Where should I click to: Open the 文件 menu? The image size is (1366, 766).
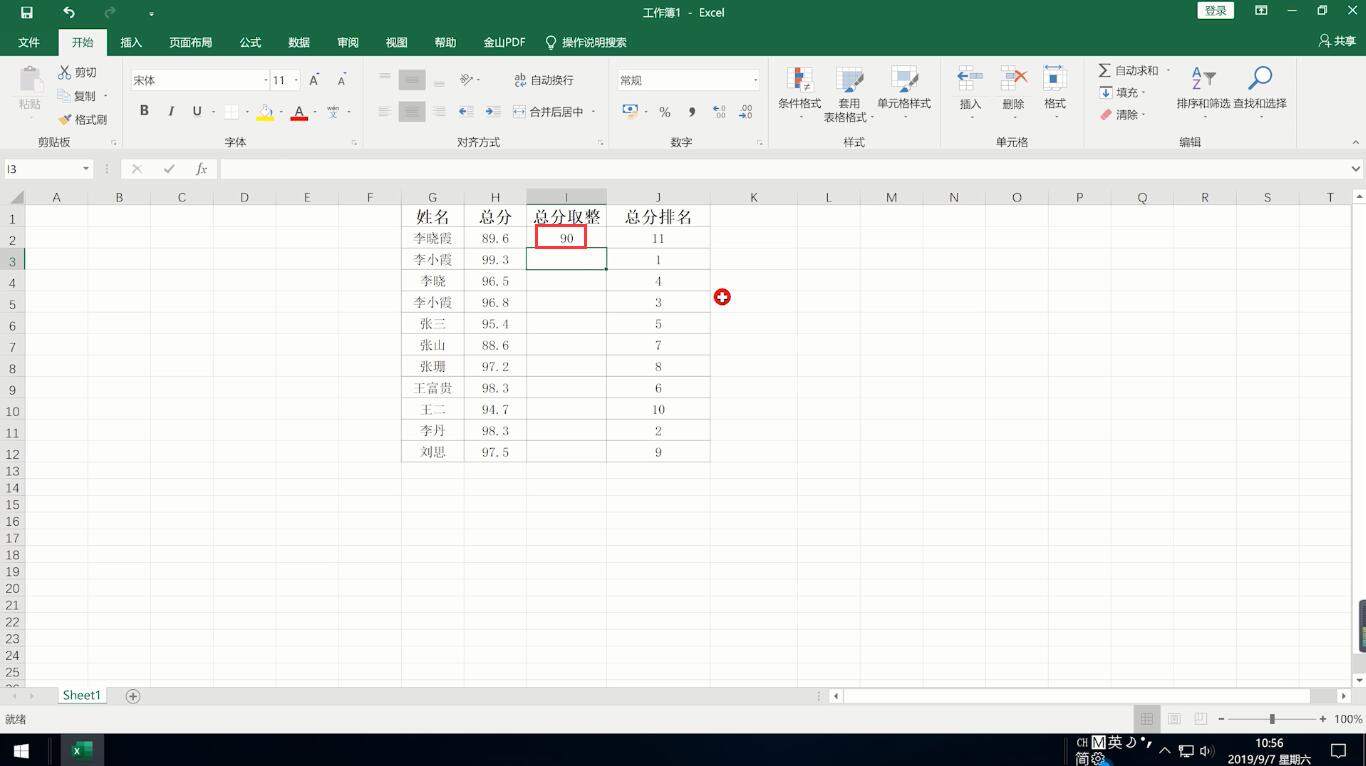29,42
